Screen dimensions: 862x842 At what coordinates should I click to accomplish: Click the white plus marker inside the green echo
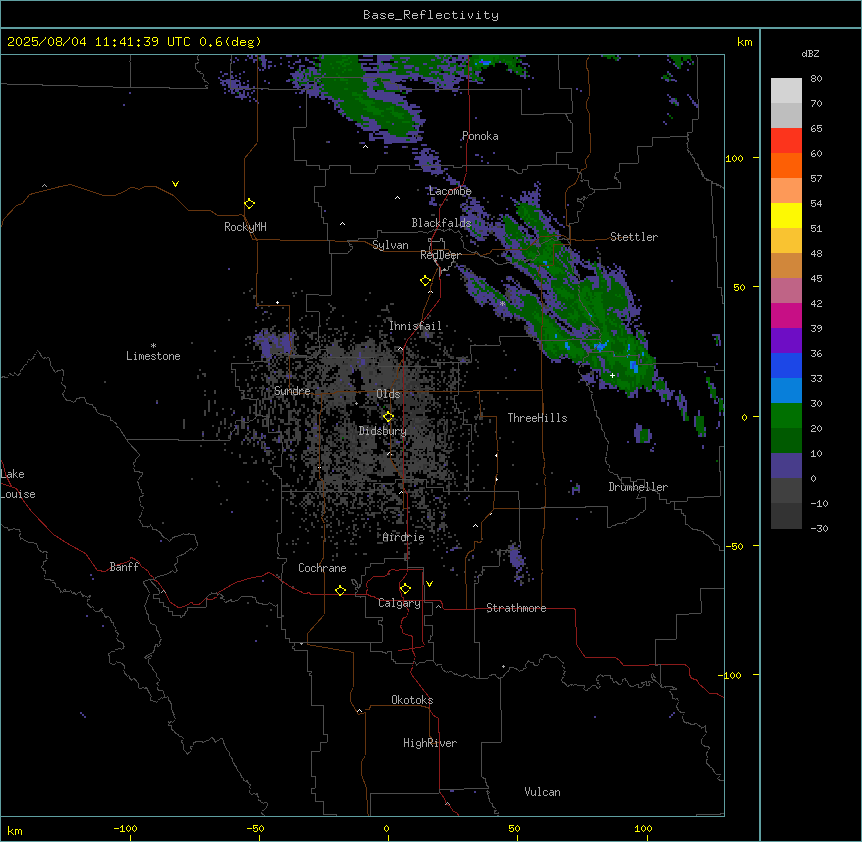612,375
